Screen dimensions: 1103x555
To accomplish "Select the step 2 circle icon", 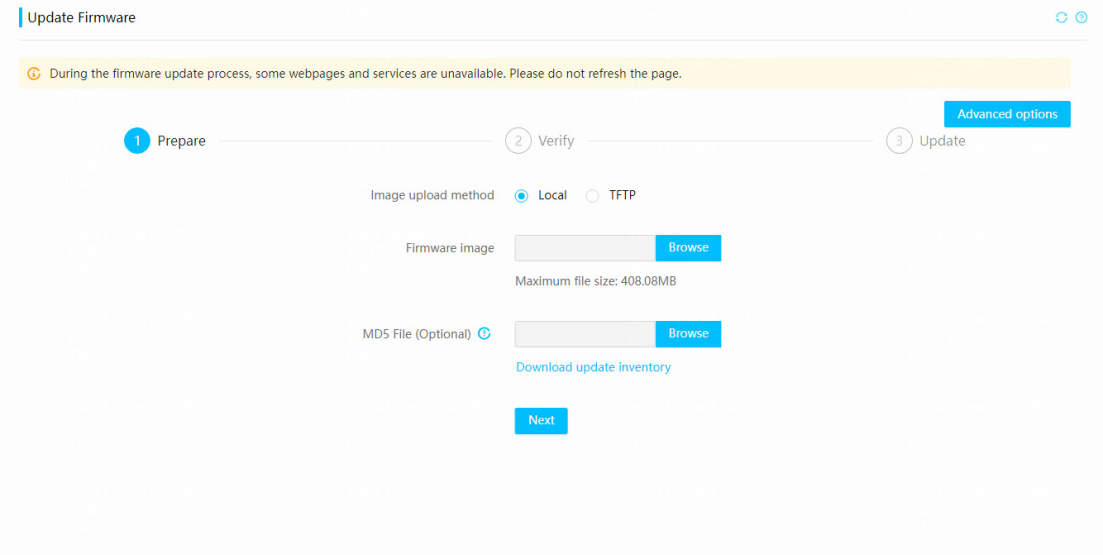I will [x=518, y=141].
